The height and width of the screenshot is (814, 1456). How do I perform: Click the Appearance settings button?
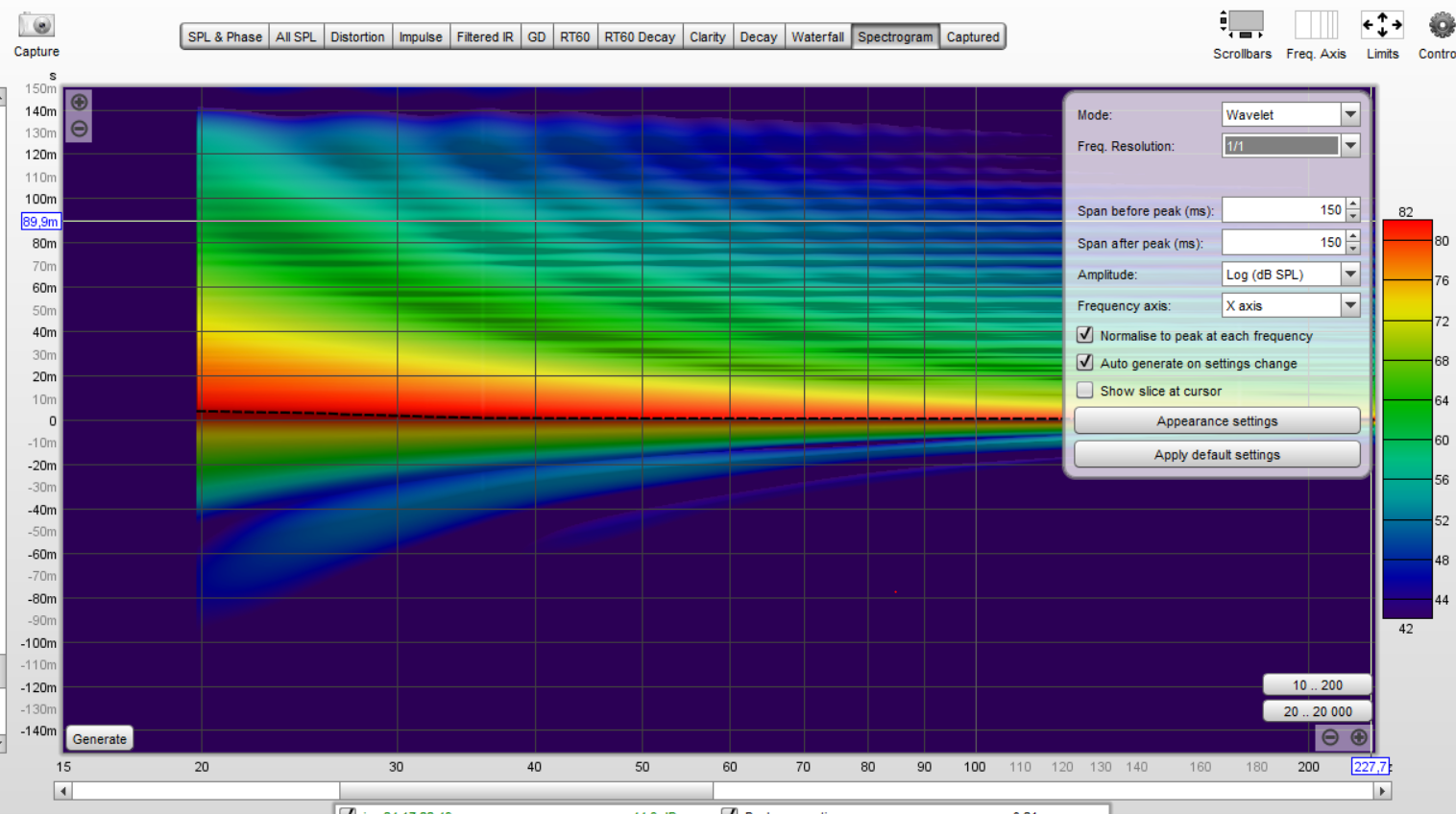pyautogui.click(x=1217, y=421)
